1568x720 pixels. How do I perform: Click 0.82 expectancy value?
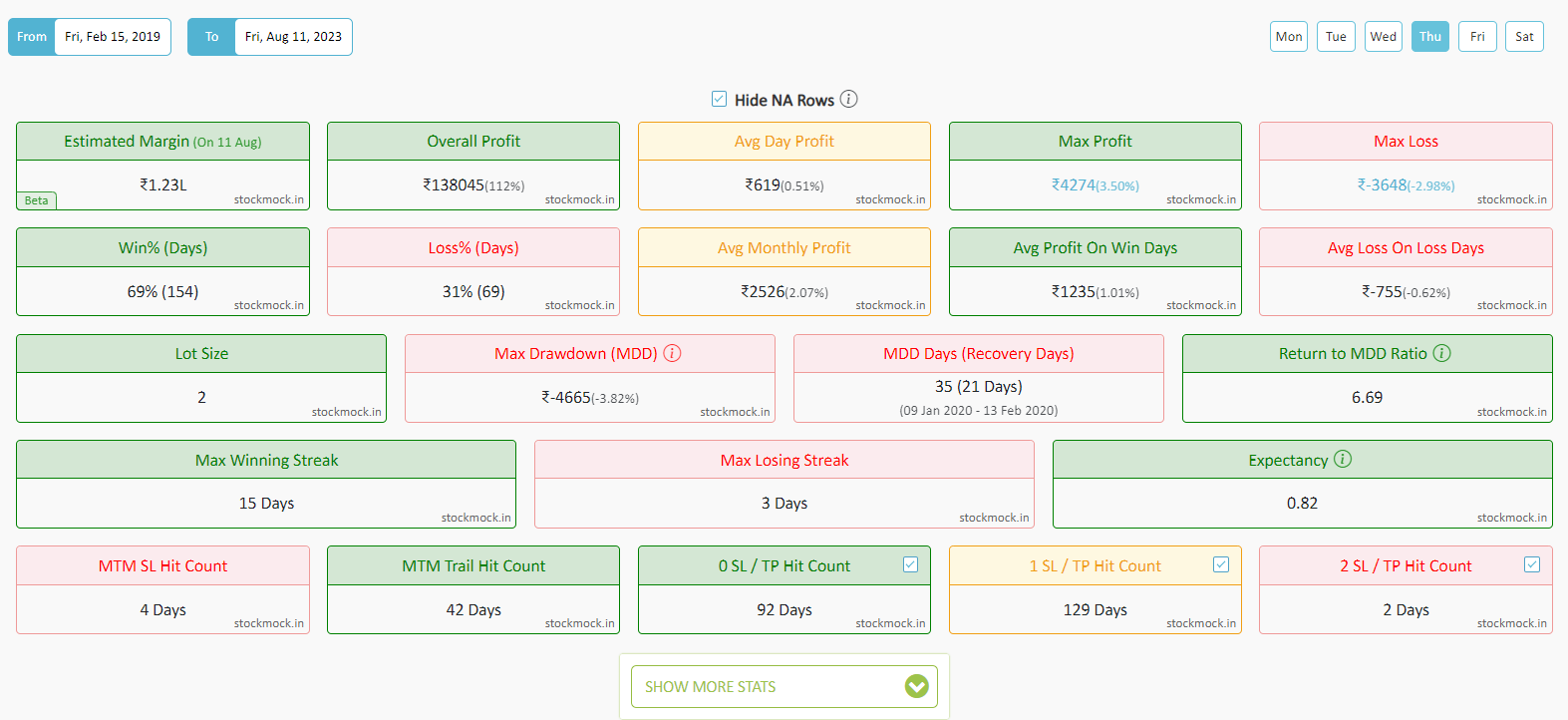1302,503
